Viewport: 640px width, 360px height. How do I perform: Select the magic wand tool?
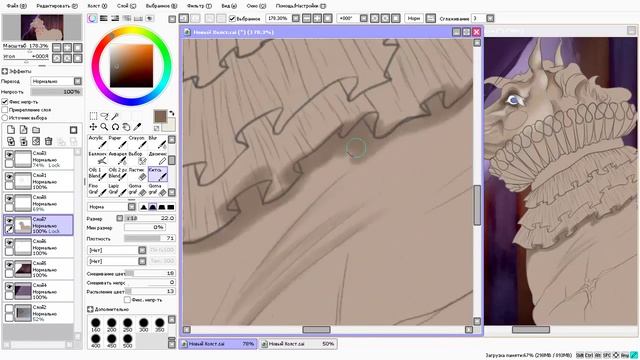pos(115,116)
